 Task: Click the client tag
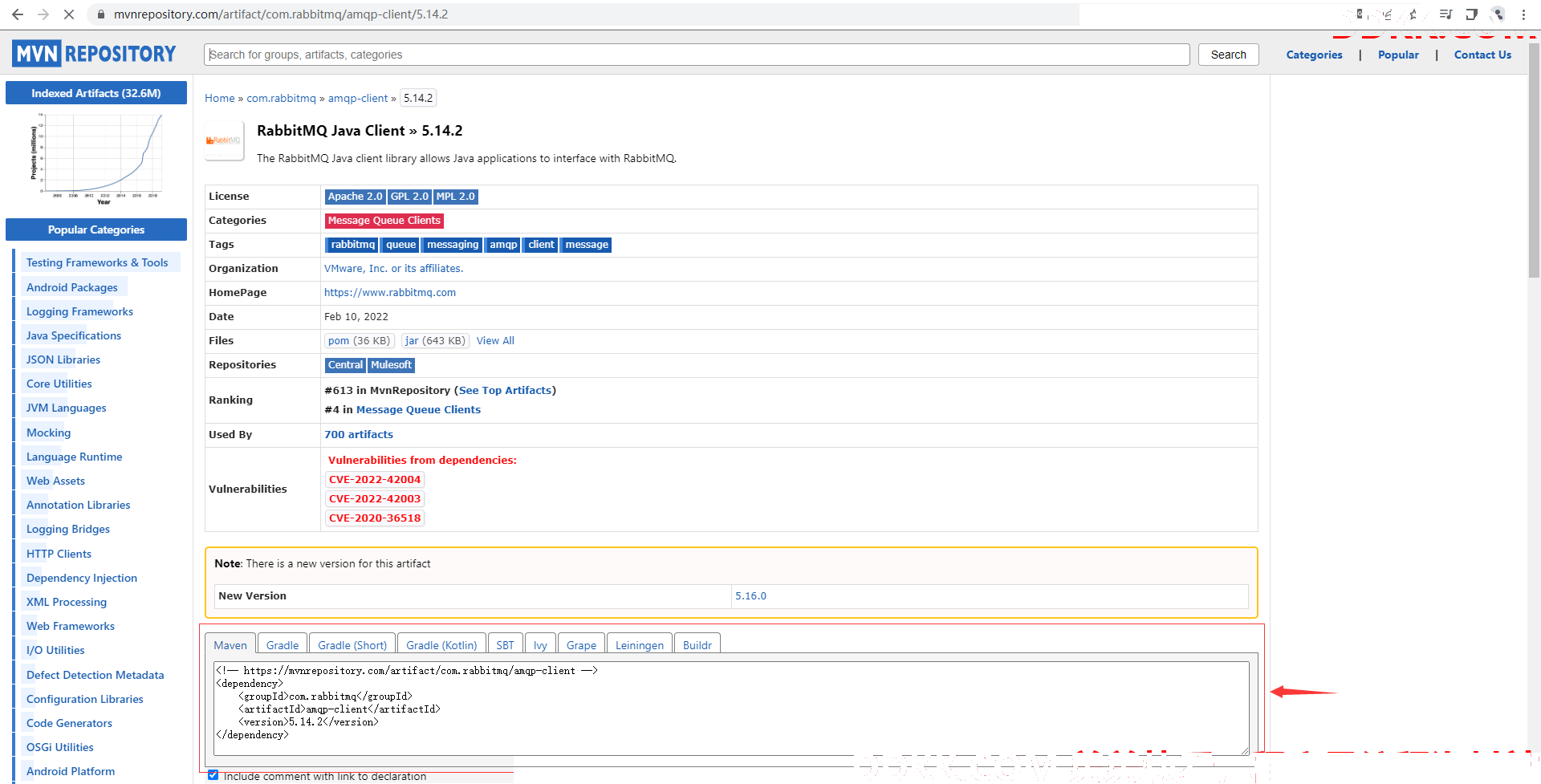click(x=541, y=245)
